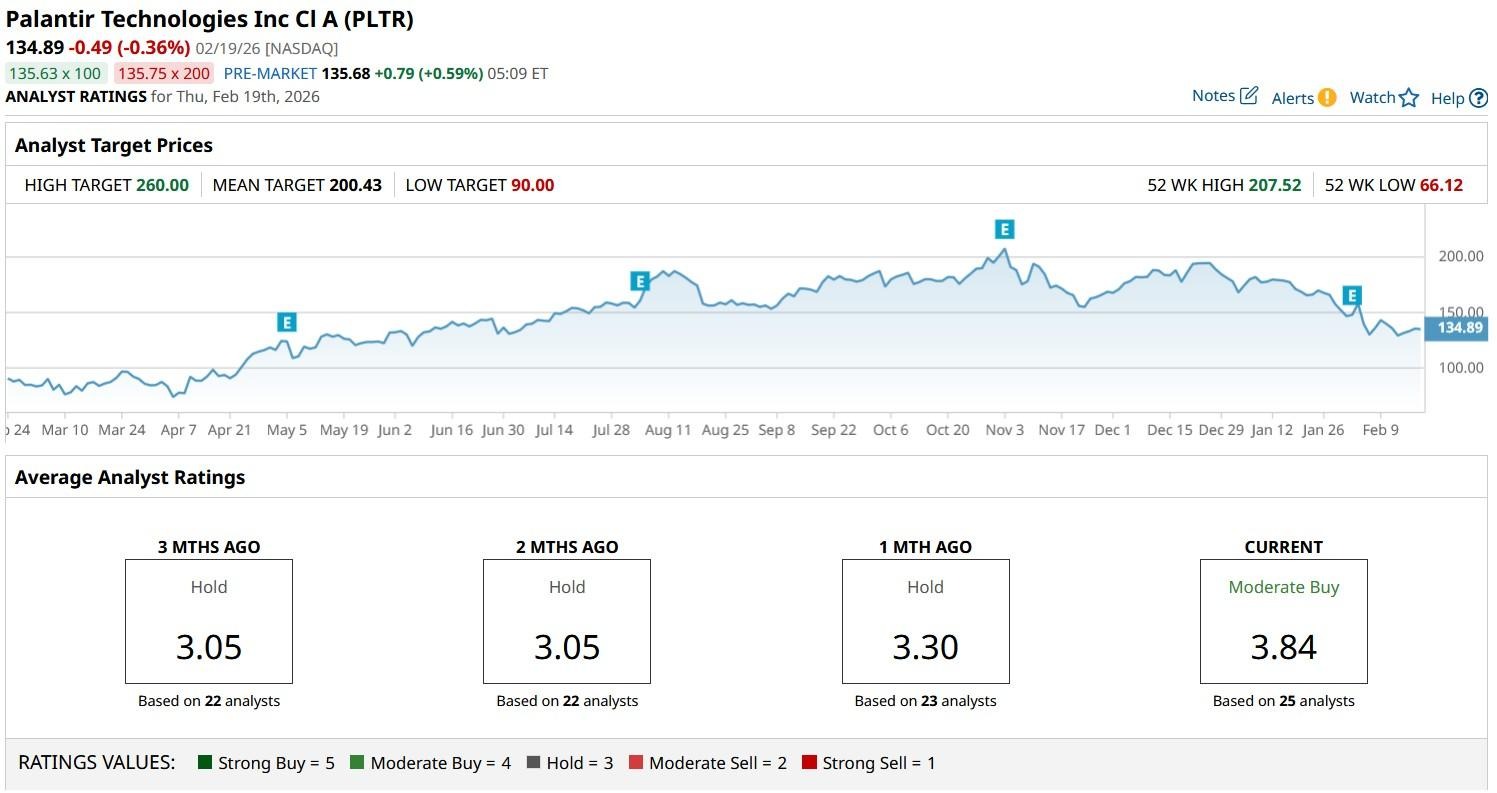
Task: Click the 3 MTHS AGO rating box
Action: click(209, 621)
